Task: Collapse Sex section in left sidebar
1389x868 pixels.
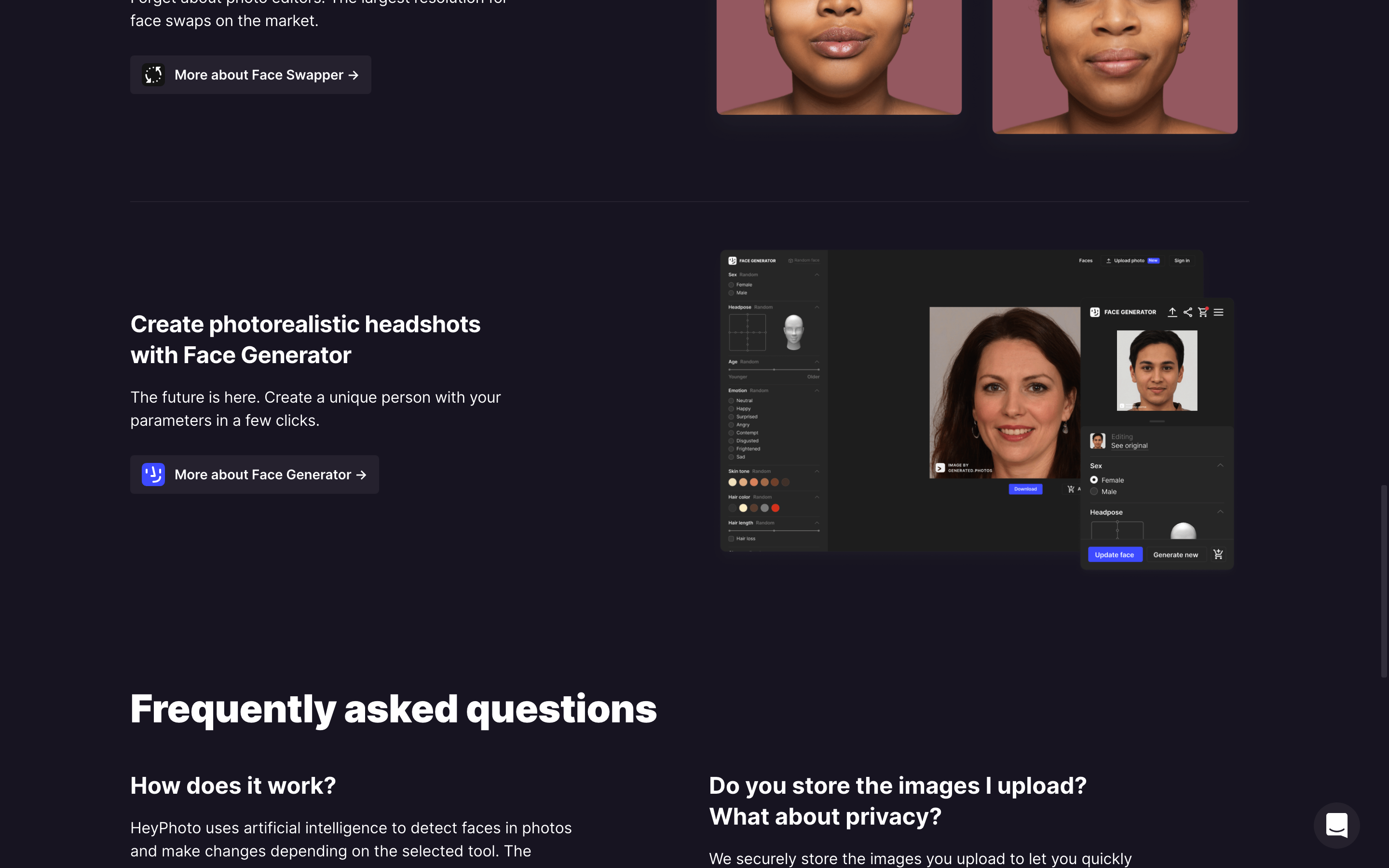Action: (817, 274)
